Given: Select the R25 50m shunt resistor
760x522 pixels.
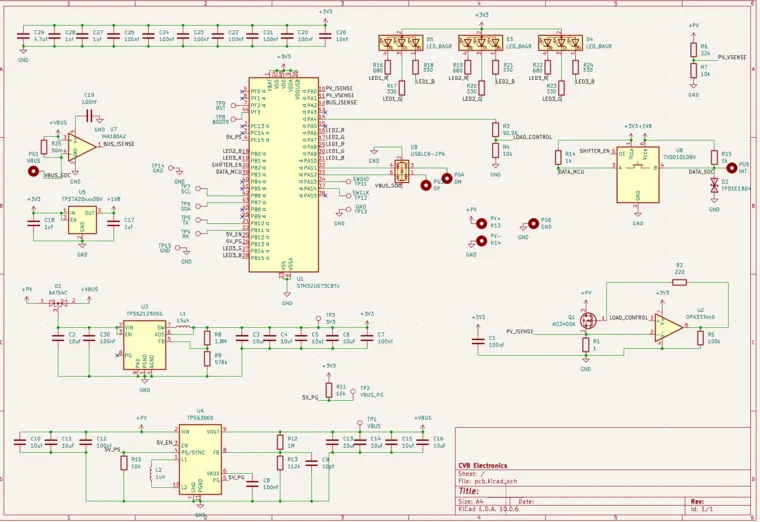Looking at the screenshot, I should 44,147.
